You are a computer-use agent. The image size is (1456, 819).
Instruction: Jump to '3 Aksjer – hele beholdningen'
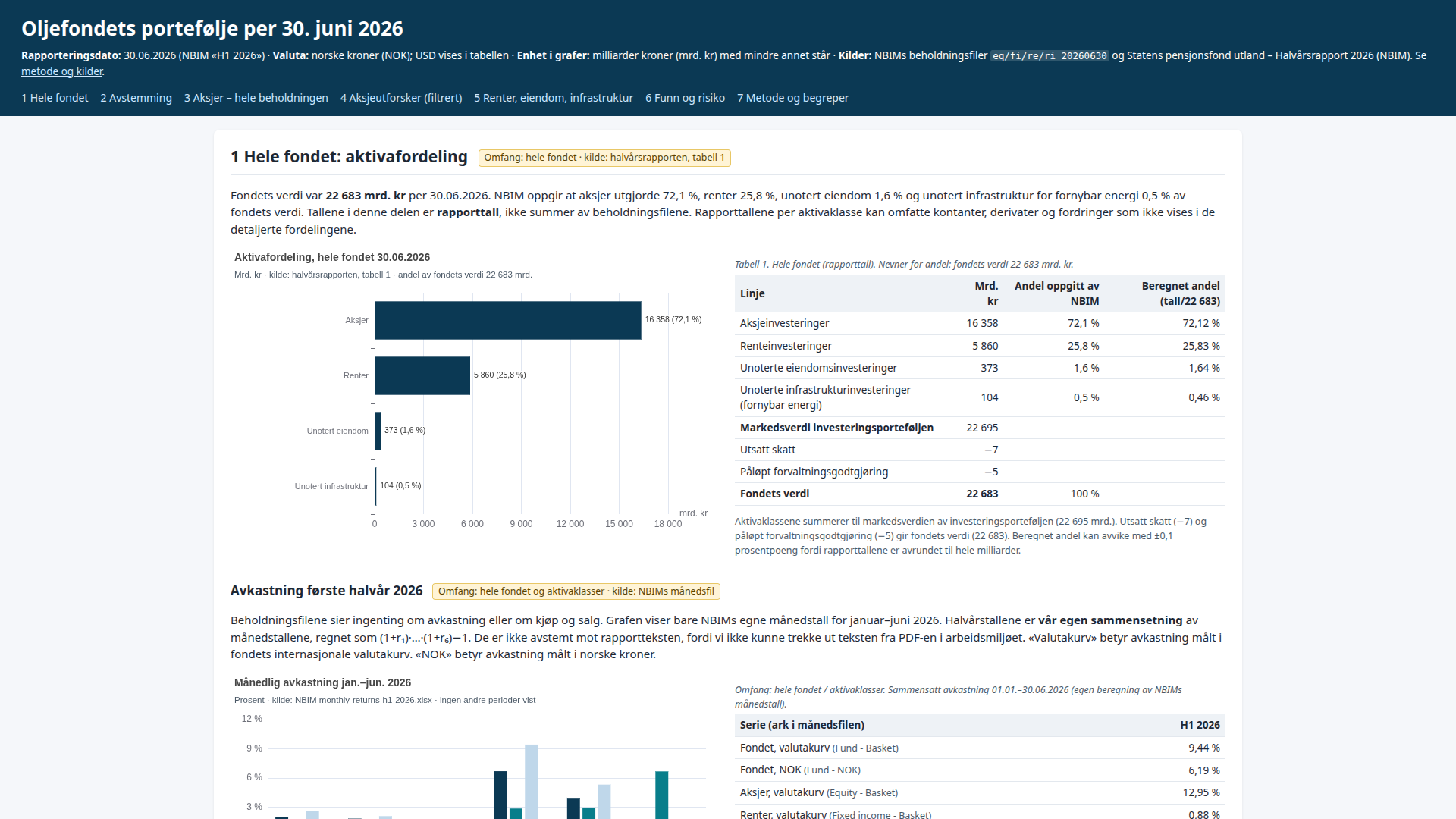[256, 98]
